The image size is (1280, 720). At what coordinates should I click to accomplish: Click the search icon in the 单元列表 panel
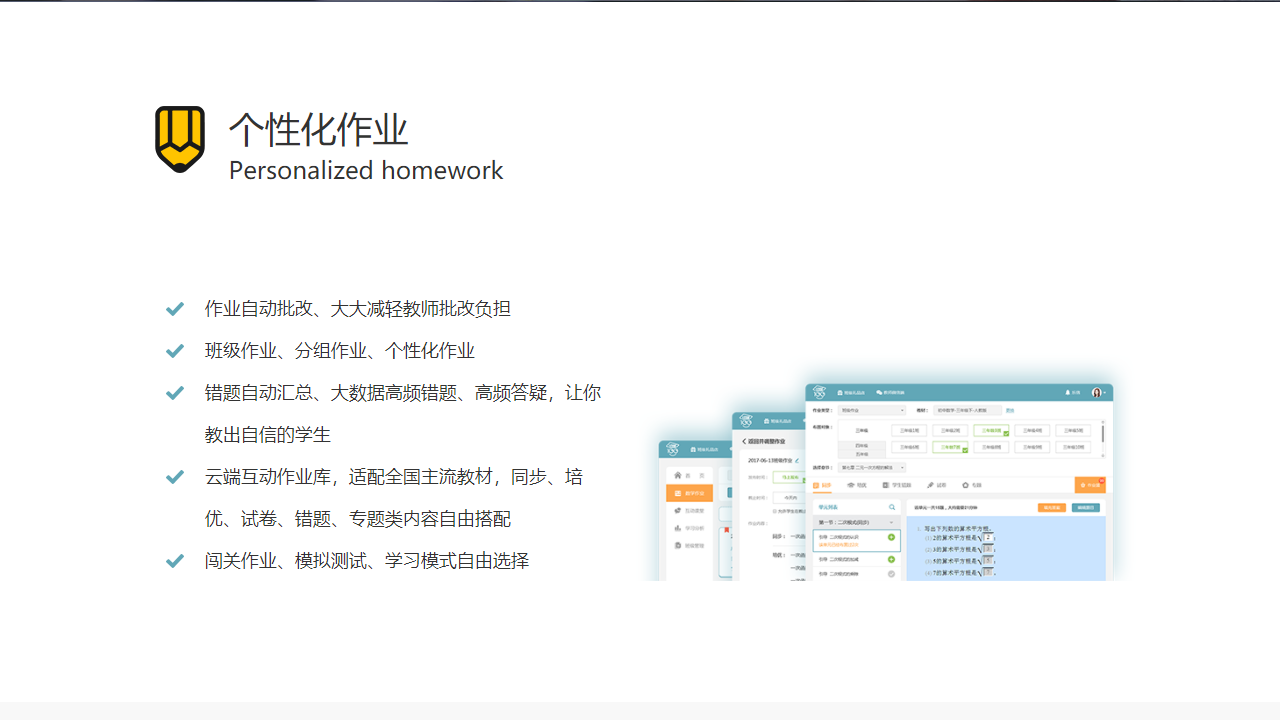[893, 508]
